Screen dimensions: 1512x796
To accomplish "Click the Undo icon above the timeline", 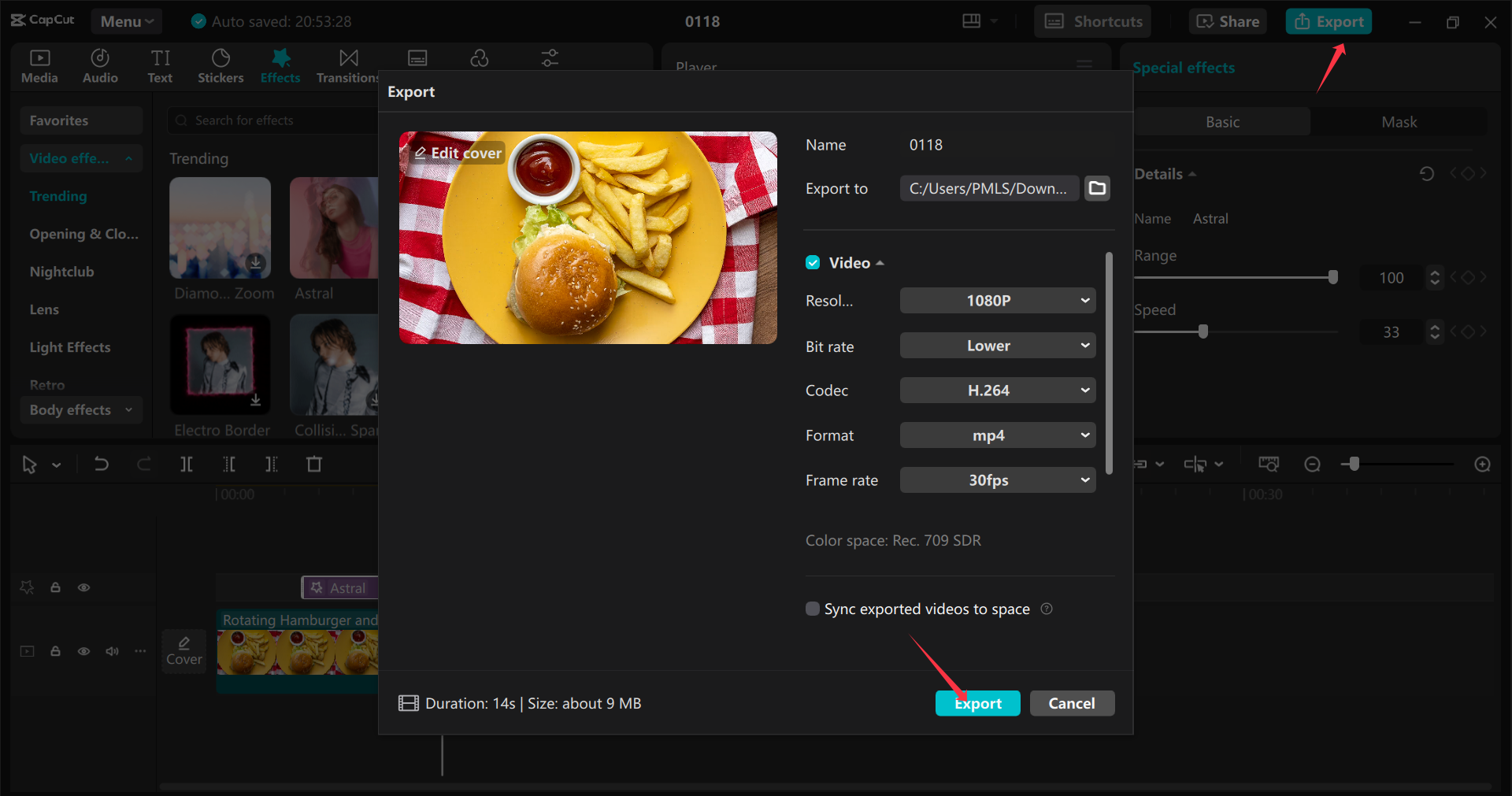I will coord(102,464).
